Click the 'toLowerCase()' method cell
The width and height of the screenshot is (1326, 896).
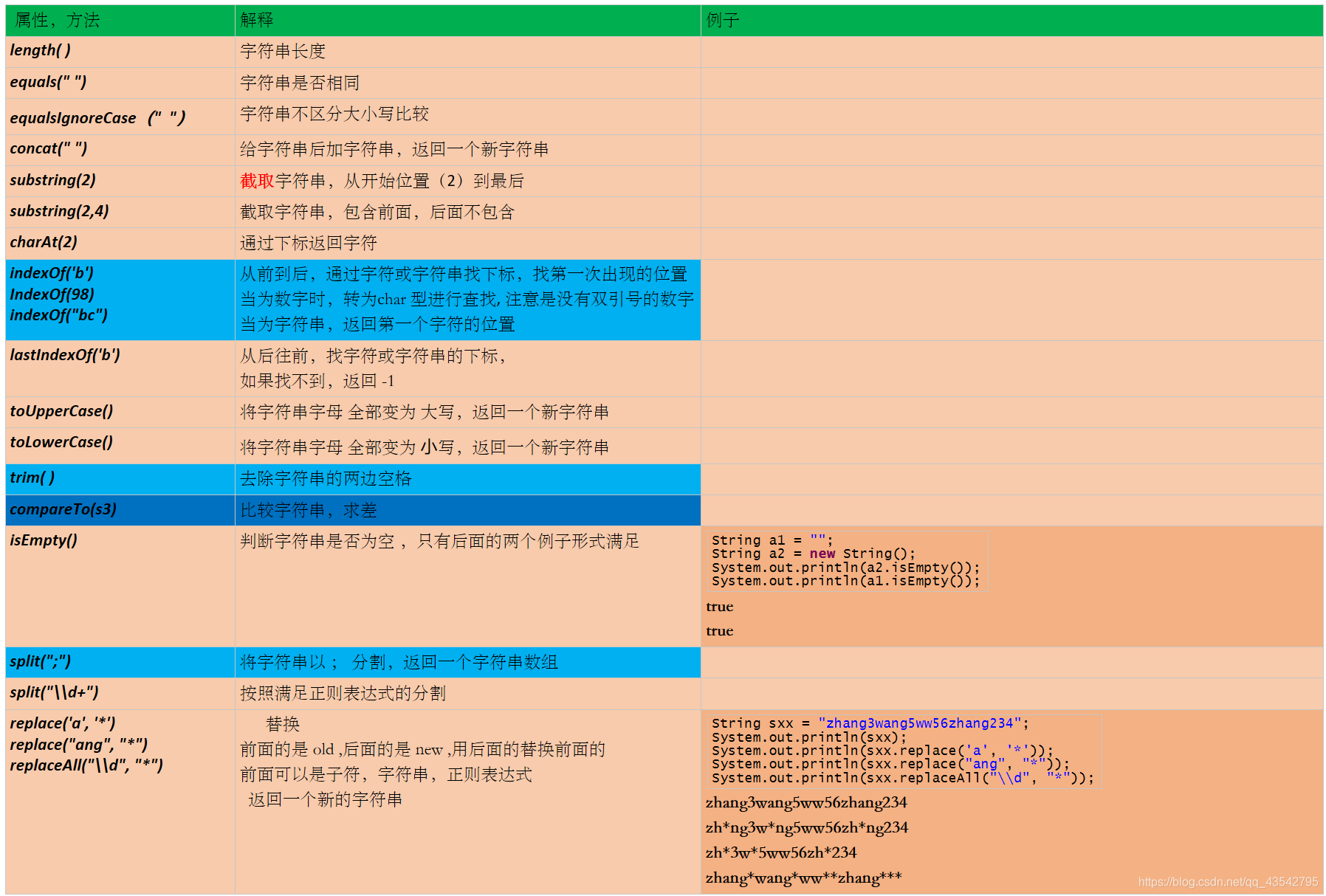[120, 446]
